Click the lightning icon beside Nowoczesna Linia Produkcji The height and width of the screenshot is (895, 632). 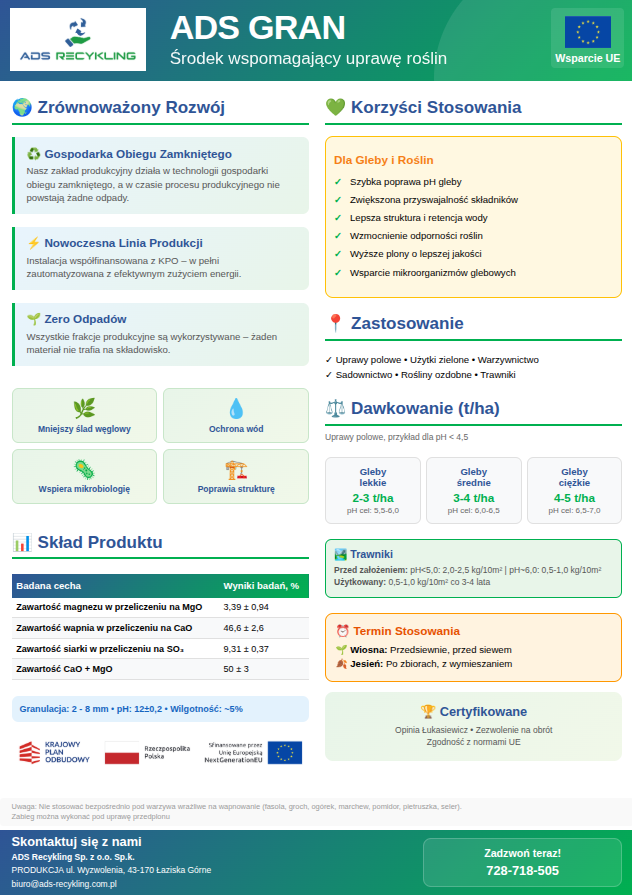(x=34, y=243)
